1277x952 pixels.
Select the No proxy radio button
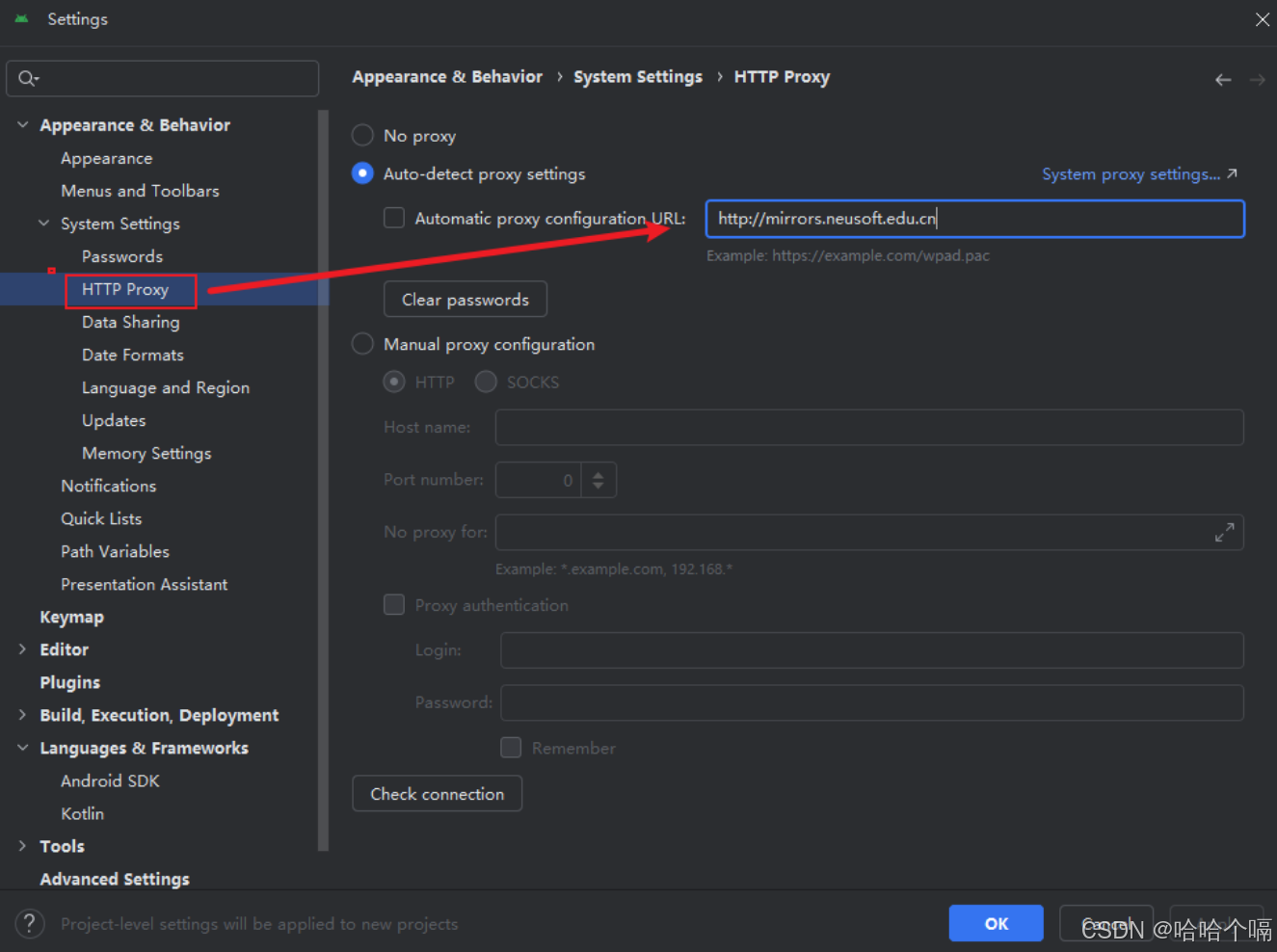[x=362, y=135]
